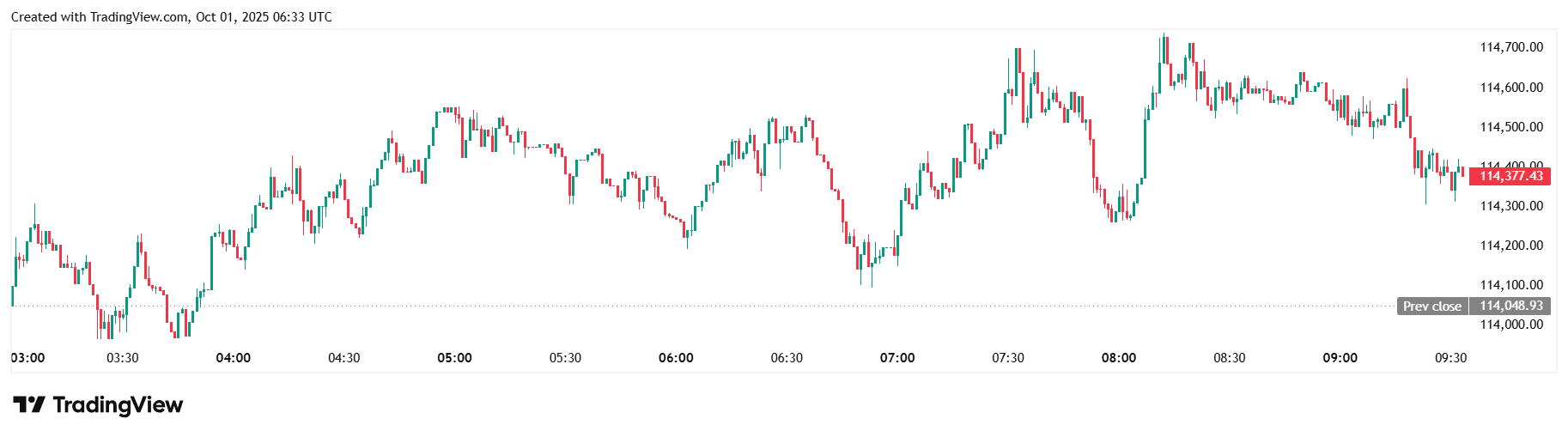Click the 08:00 time axis label
This screenshot has height=437, width=1568.
1119,358
